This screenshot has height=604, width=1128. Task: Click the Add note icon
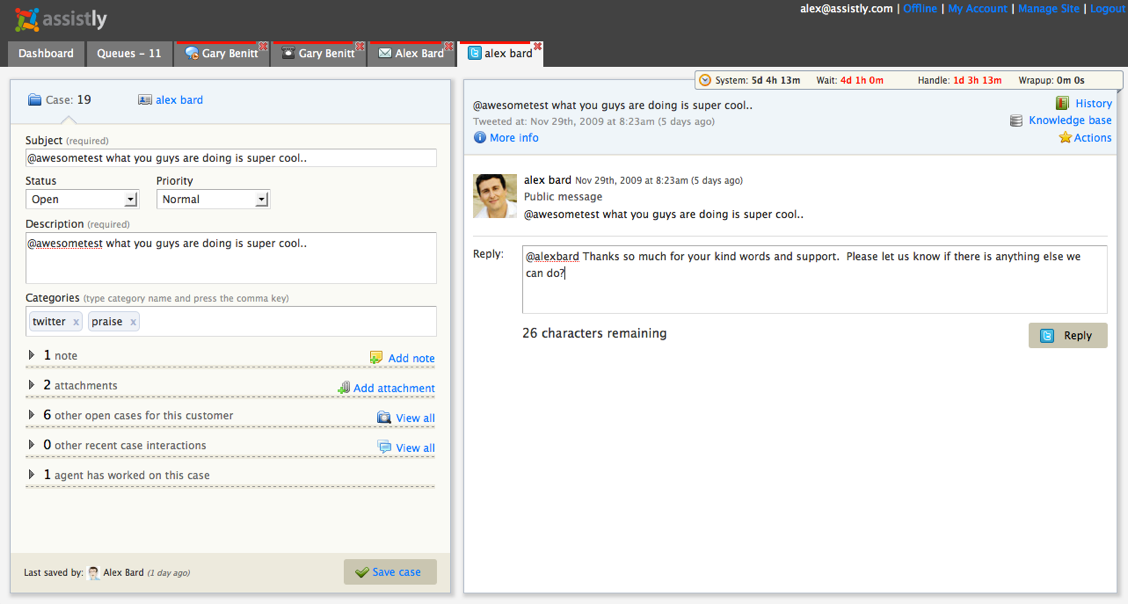tap(376, 358)
